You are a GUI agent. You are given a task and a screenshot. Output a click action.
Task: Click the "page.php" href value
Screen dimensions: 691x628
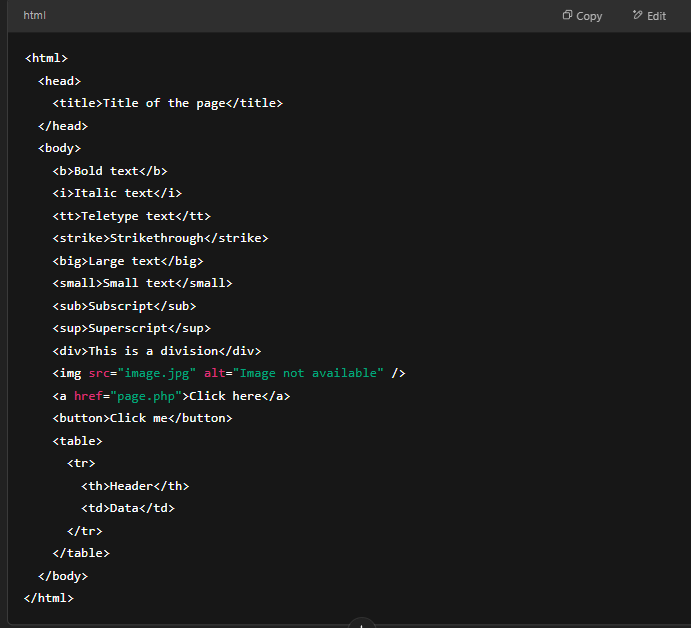[x=146, y=396]
